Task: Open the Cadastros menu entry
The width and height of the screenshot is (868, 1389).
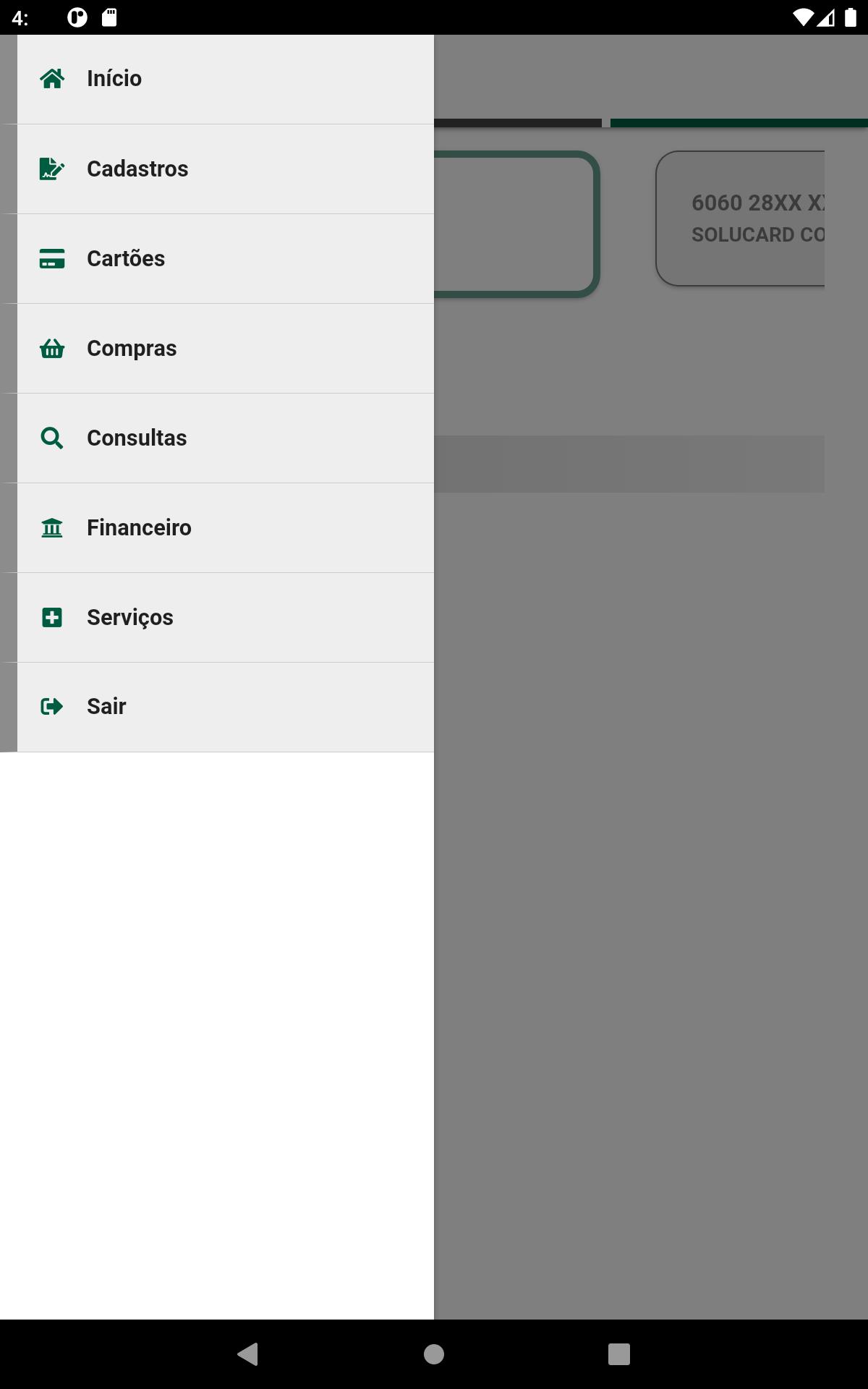Action: tap(226, 169)
